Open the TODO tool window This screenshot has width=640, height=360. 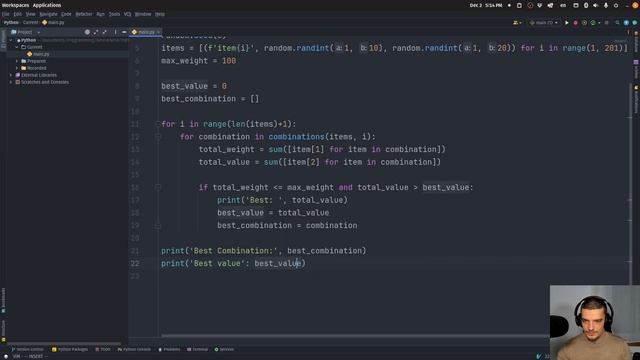(x=103, y=349)
